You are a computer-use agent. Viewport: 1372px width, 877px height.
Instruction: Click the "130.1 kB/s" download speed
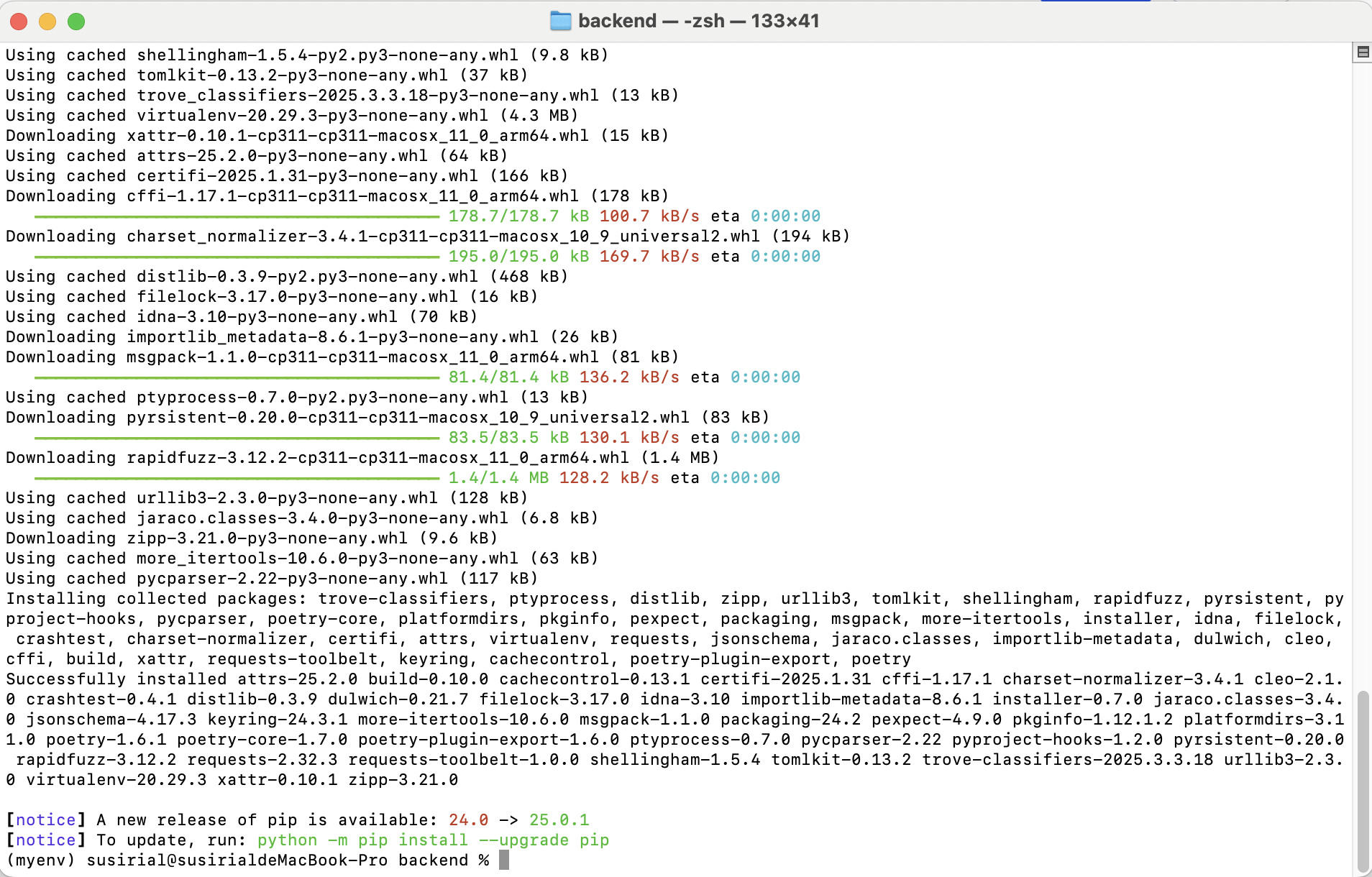click(629, 438)
